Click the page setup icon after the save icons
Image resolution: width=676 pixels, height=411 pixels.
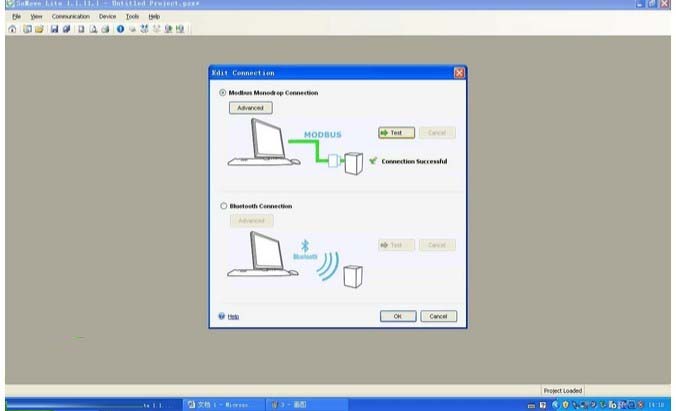pos(81,29)
